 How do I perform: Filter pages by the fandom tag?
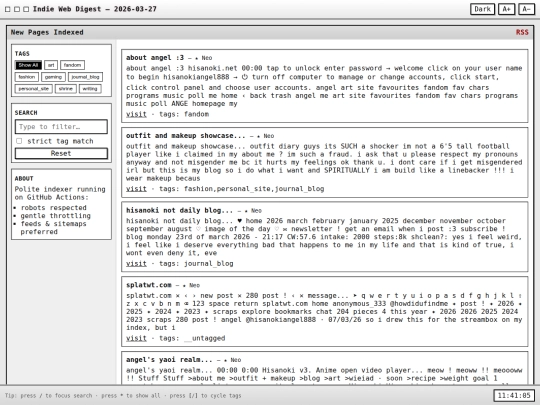coord(72,65)
